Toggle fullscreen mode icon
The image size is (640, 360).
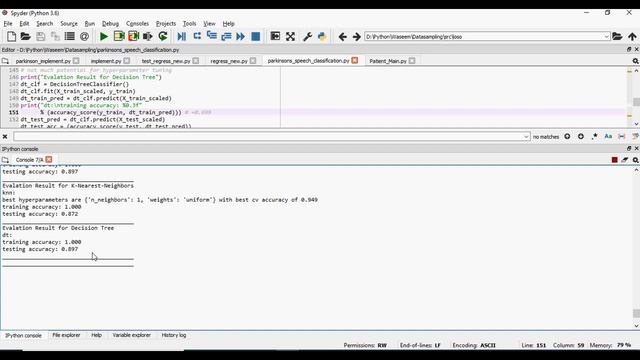click(x=290, y=36)
